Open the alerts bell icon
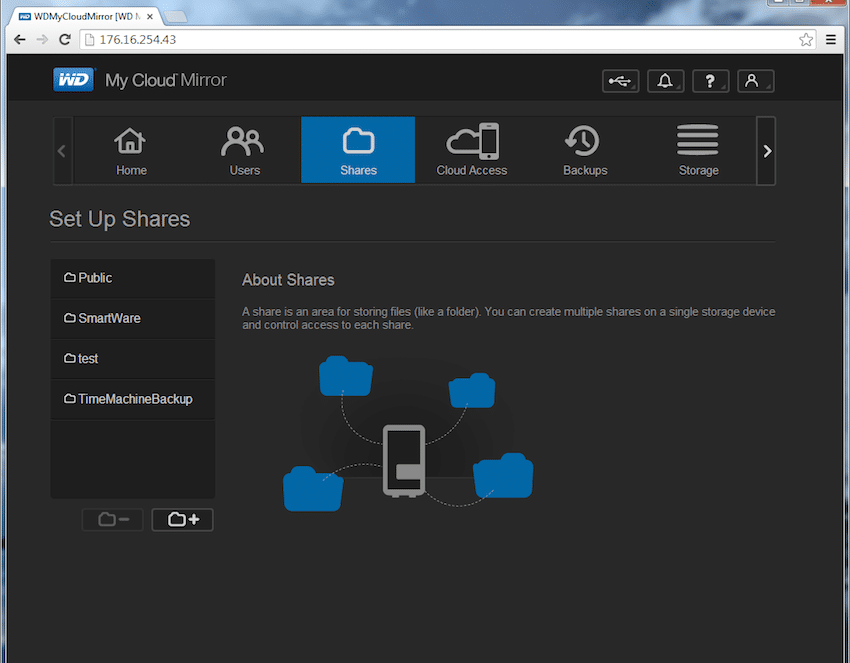Viewport: 850px width, 663px height. click(666, 81)
